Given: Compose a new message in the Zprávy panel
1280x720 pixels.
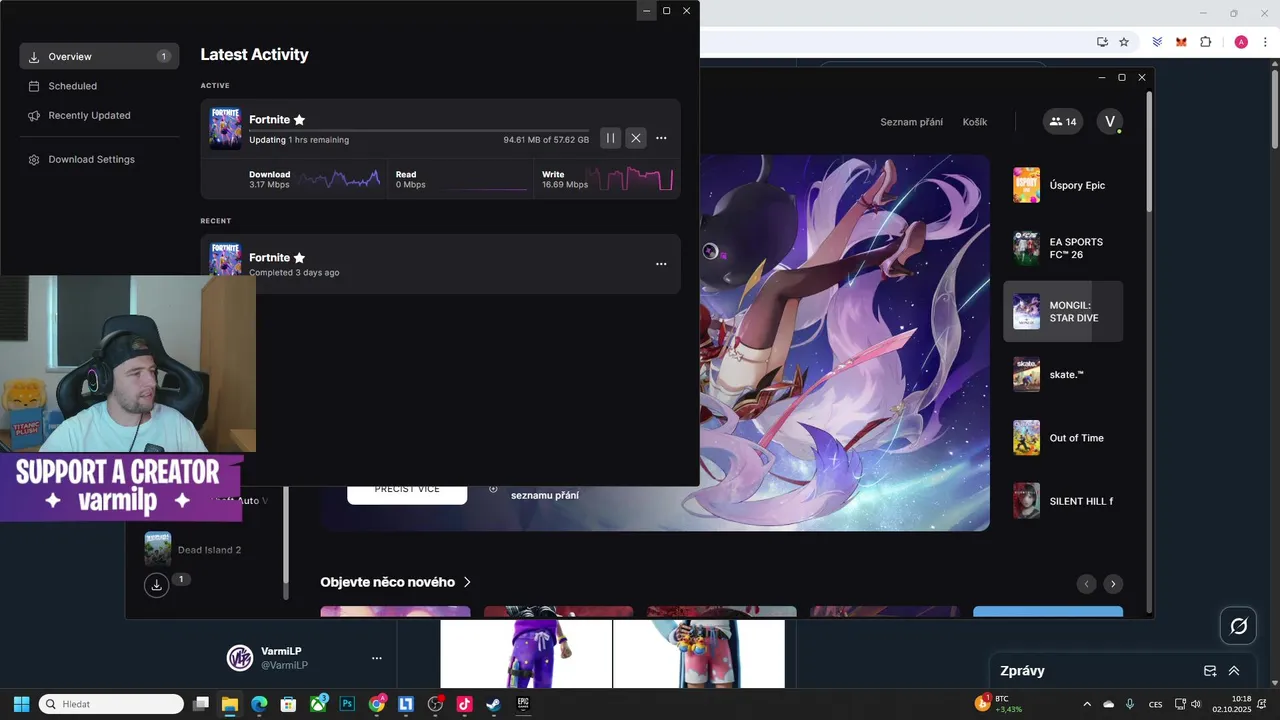Looking at the screenshot, I should click(x=1210, y=671).
